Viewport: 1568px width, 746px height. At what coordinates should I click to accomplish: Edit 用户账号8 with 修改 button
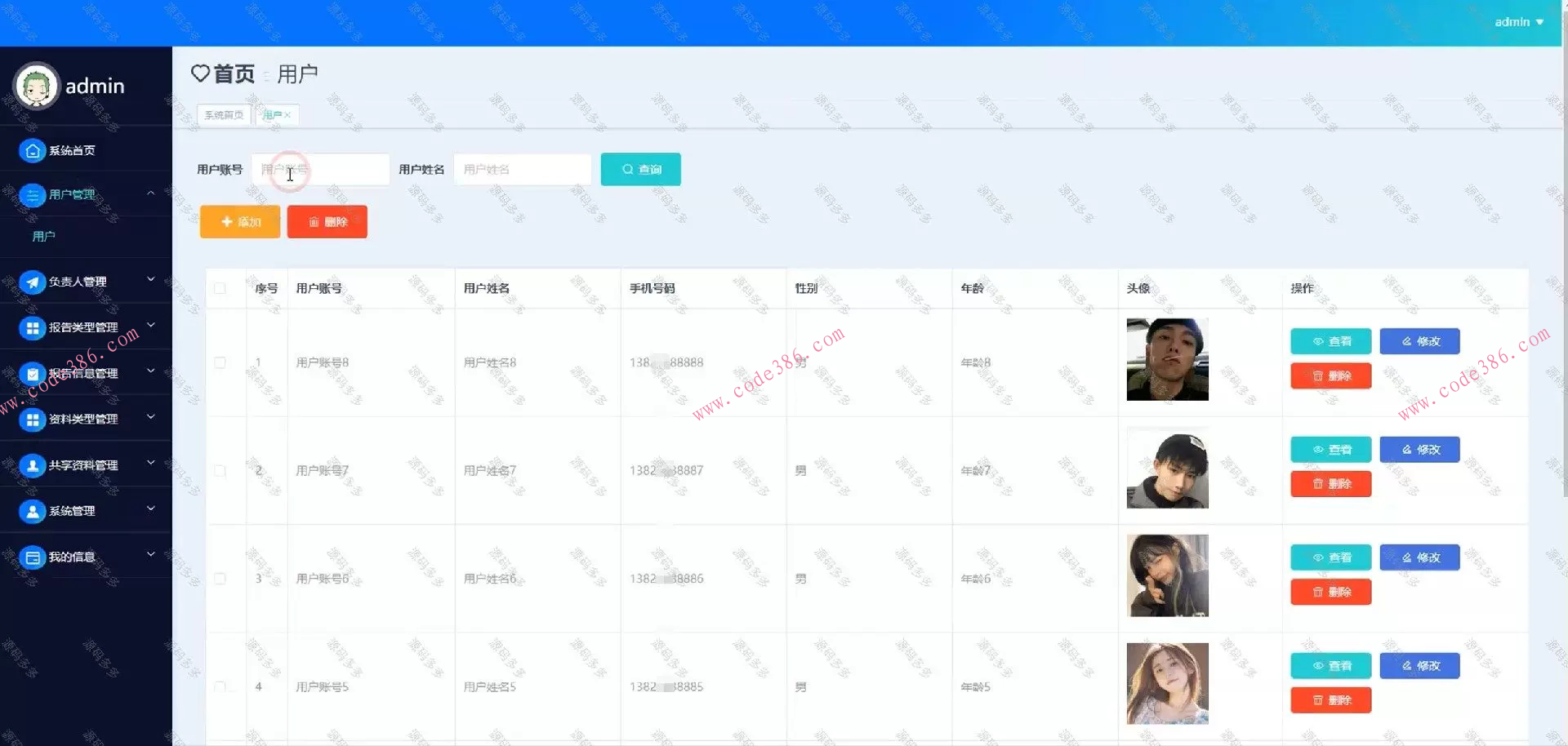click(x=1419, y=341)
